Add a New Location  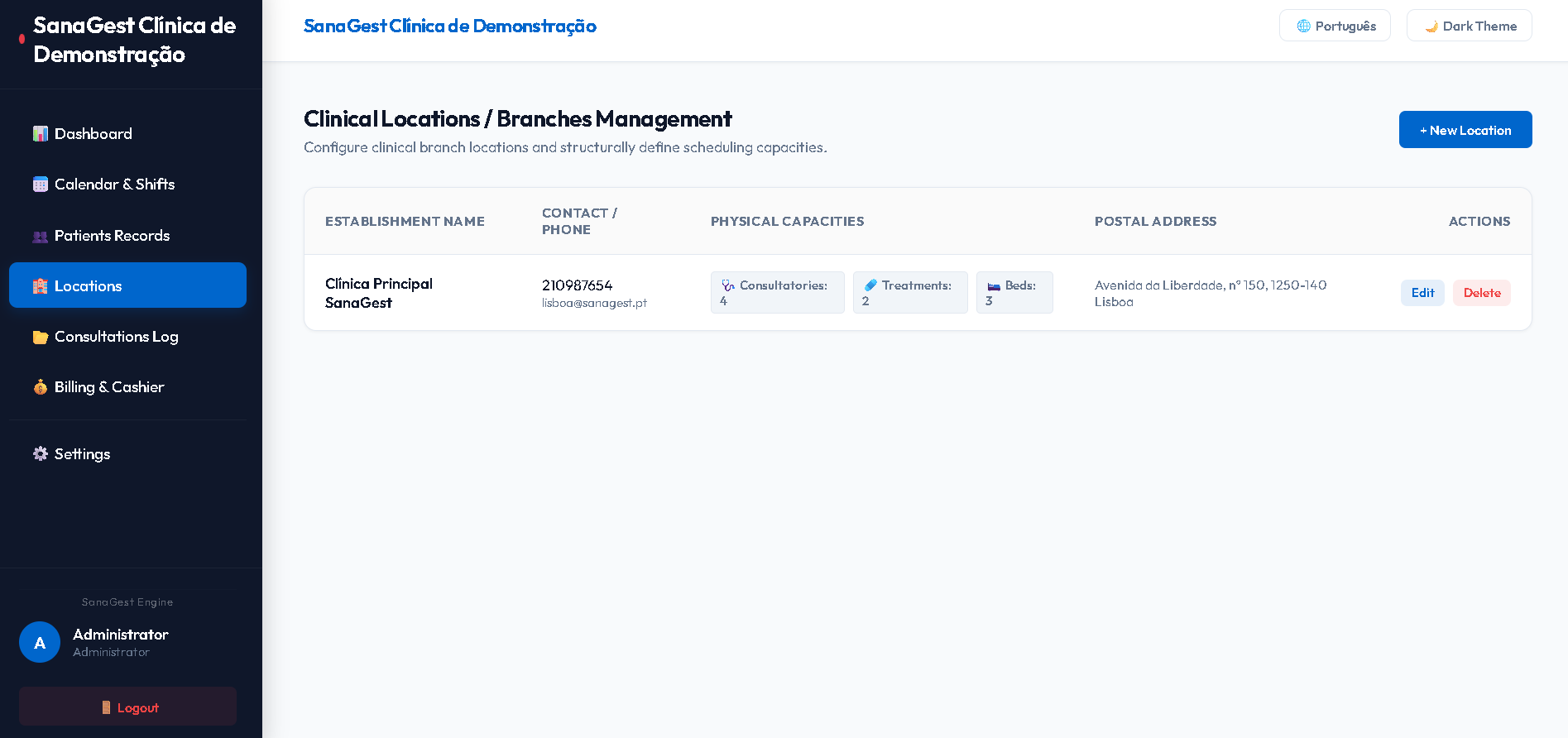1465,130
